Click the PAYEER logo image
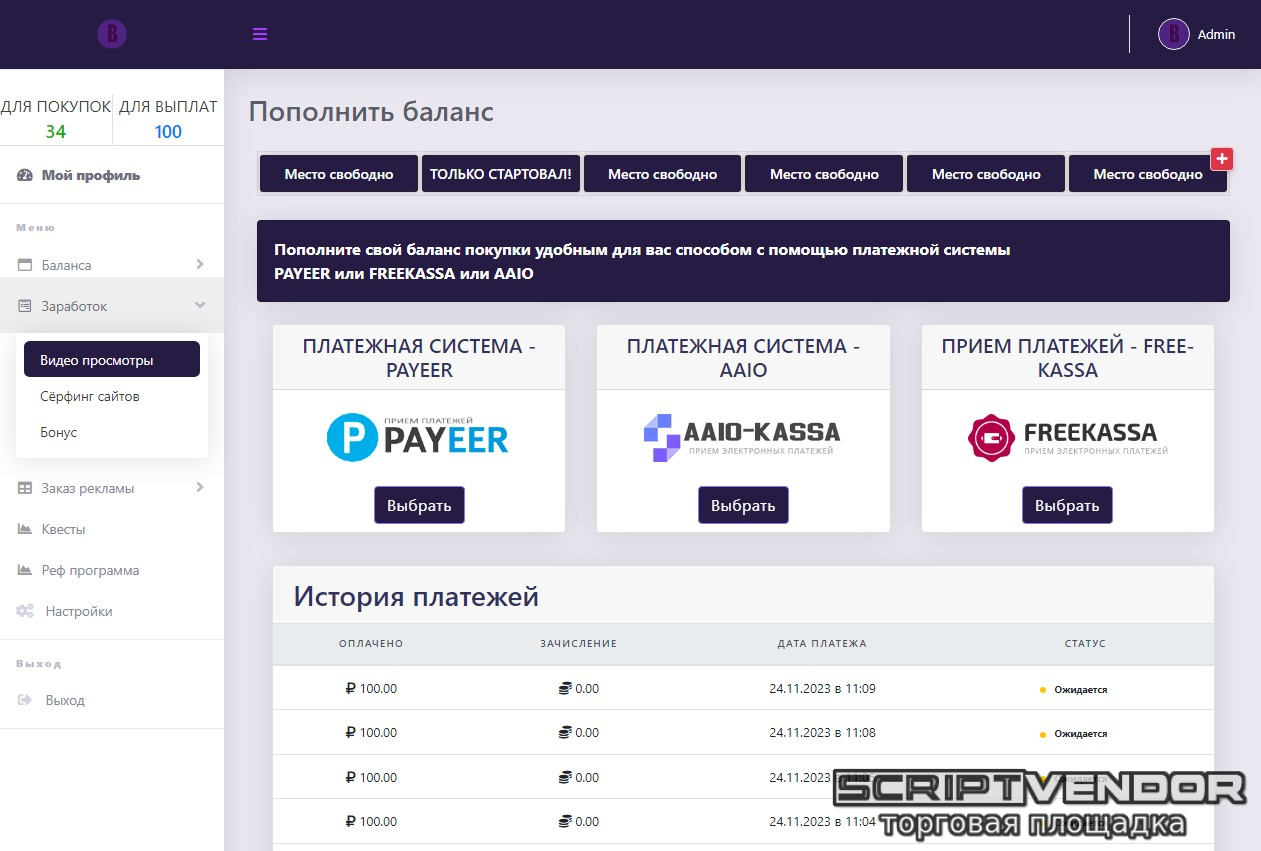This screenshot has height=851, width=1261. (418, 437)
